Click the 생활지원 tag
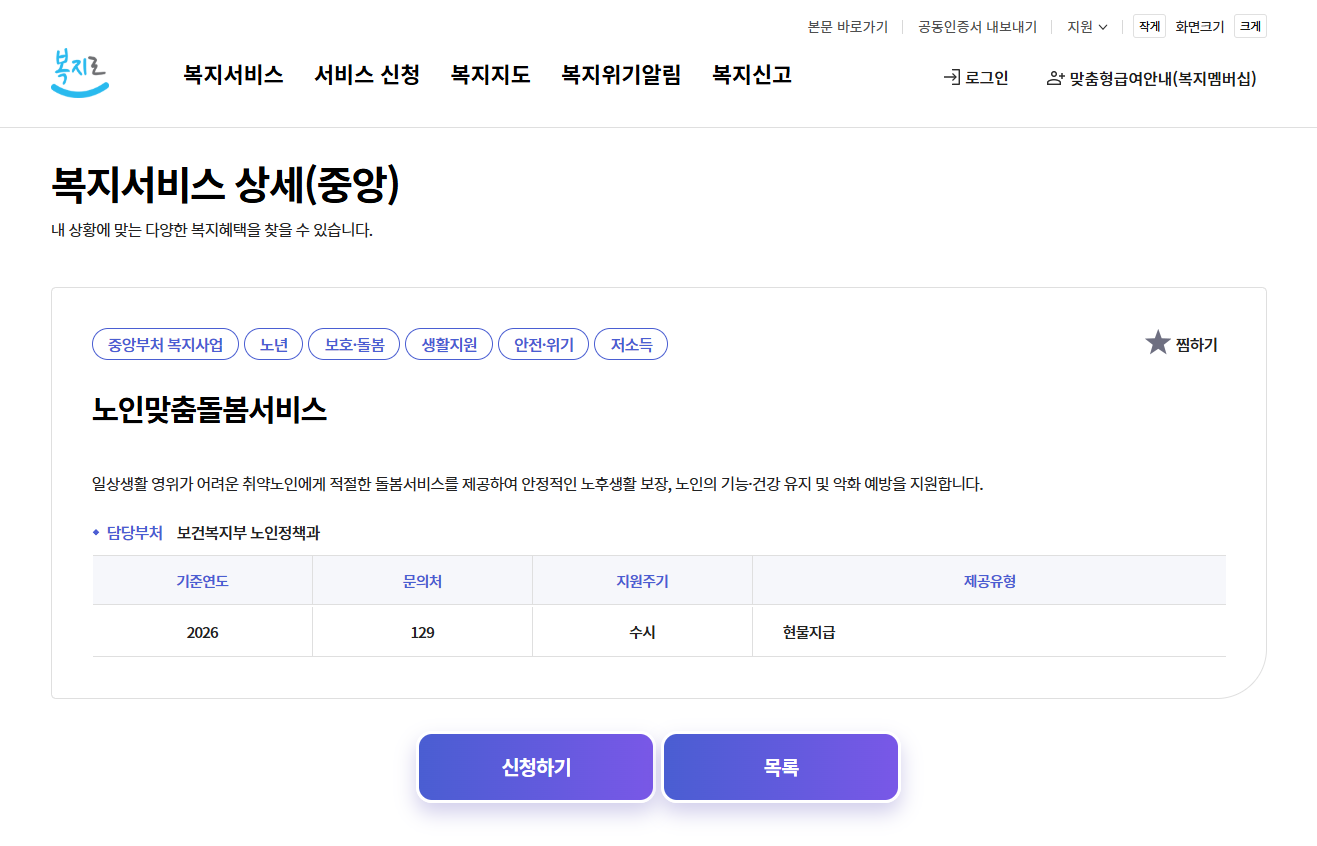This screenshot has height=846, width=1317. click(448, 343)
